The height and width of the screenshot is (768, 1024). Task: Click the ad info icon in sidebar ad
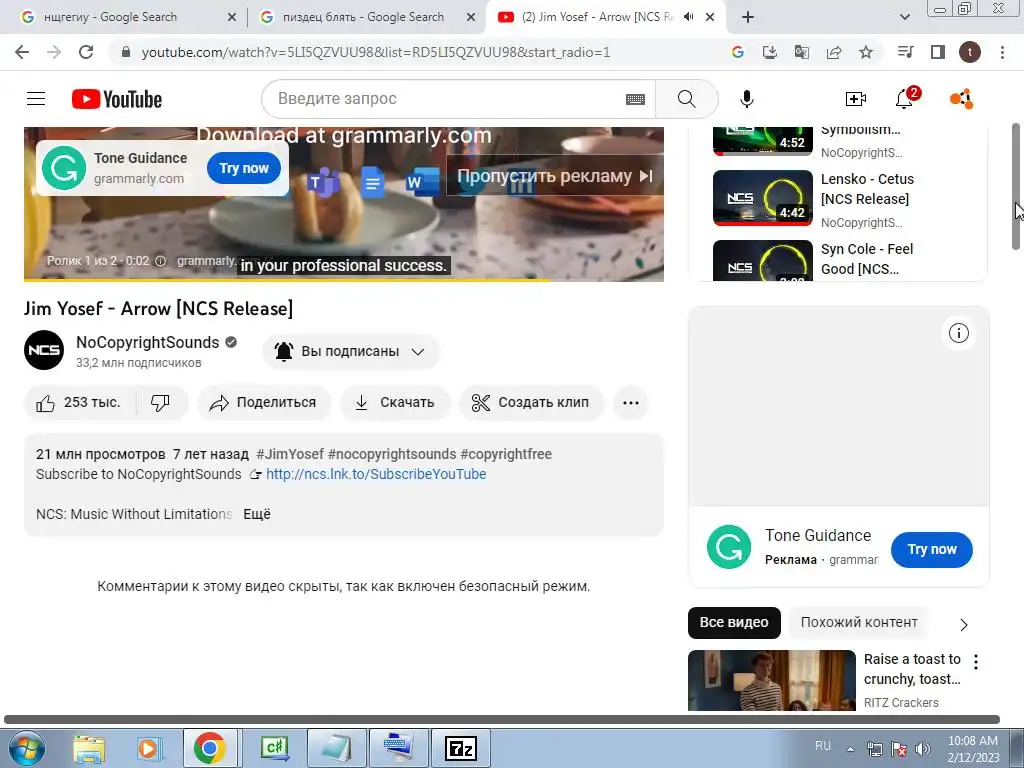pos(958,333)
